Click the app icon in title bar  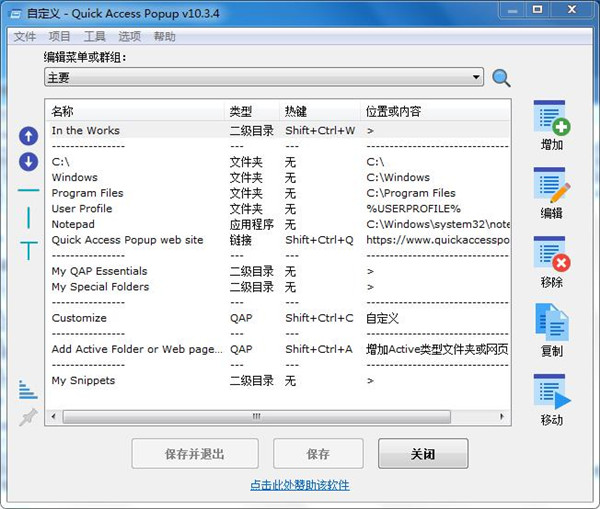16,15
